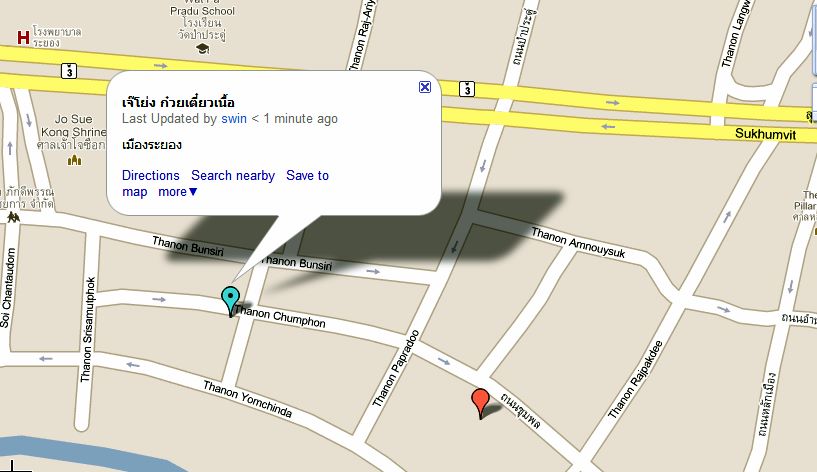The height and width of the screenshot is (472, 817).
Task: Click the hospital H icon
Action: 23,38
